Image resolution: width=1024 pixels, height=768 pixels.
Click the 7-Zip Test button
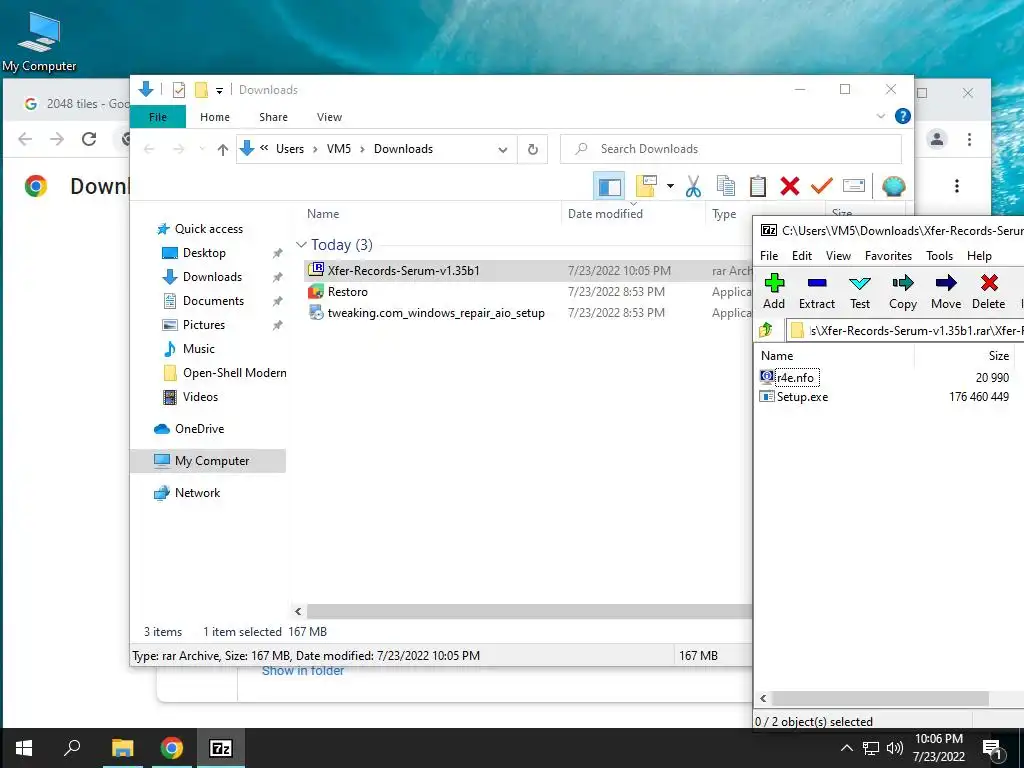click(x=859, y=292)
